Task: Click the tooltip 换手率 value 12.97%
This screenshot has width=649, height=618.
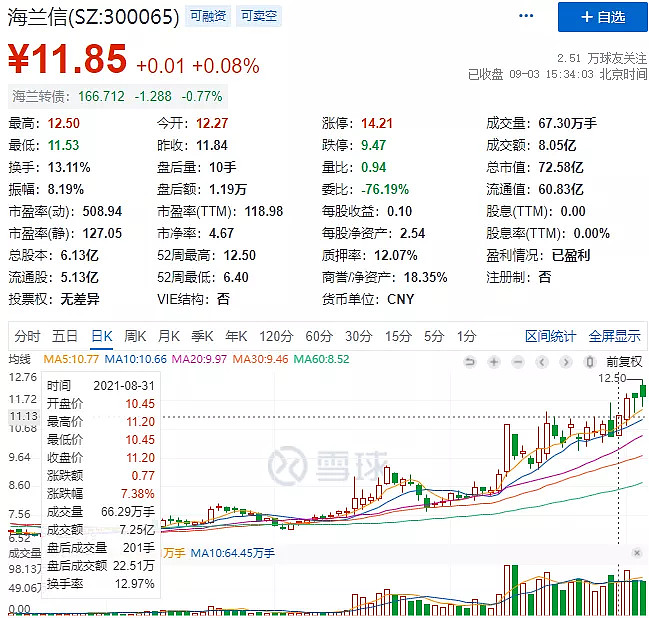Action: pos(135,584)
